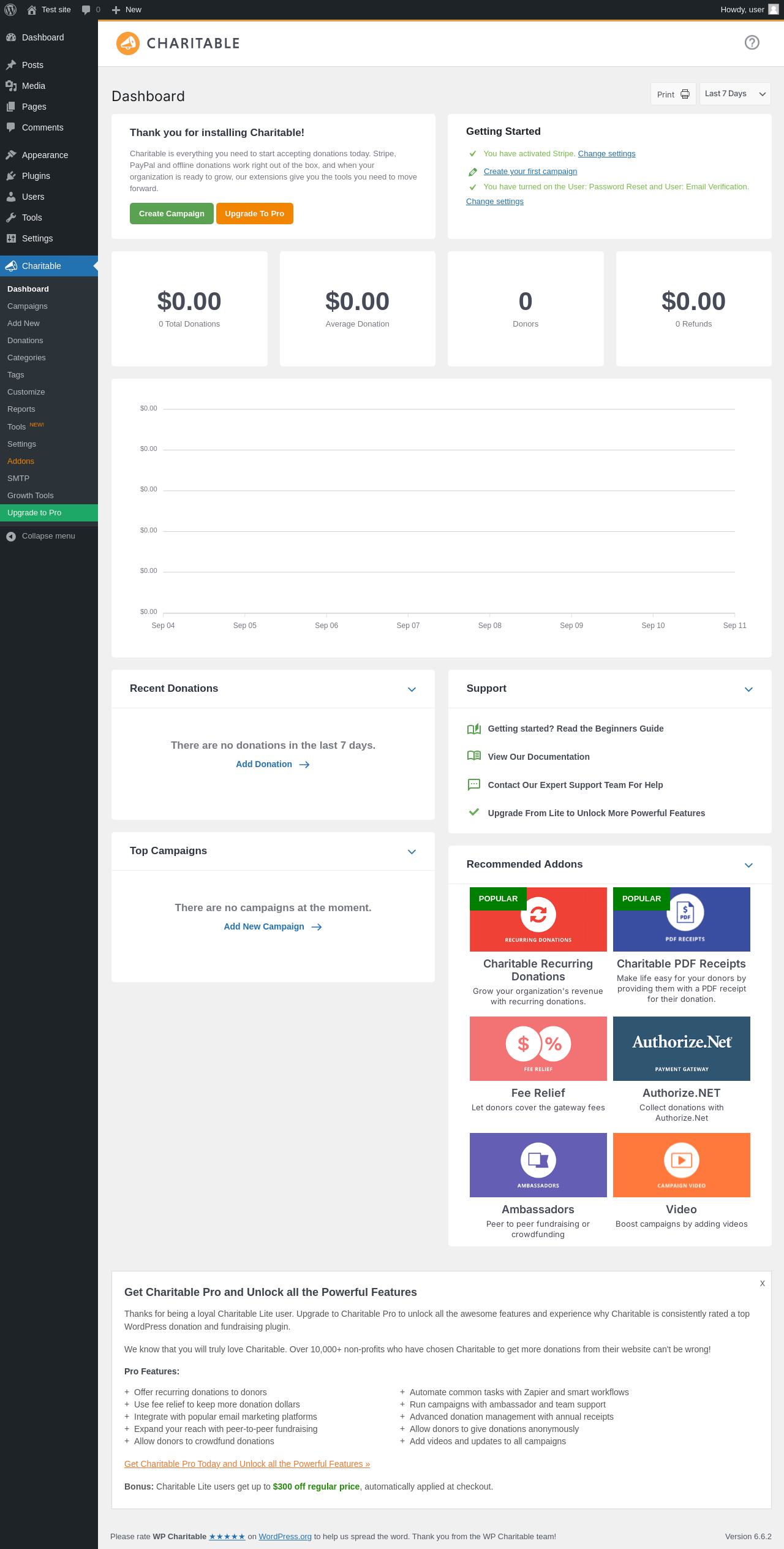Click the support chat bubble icon

(474, 784)
